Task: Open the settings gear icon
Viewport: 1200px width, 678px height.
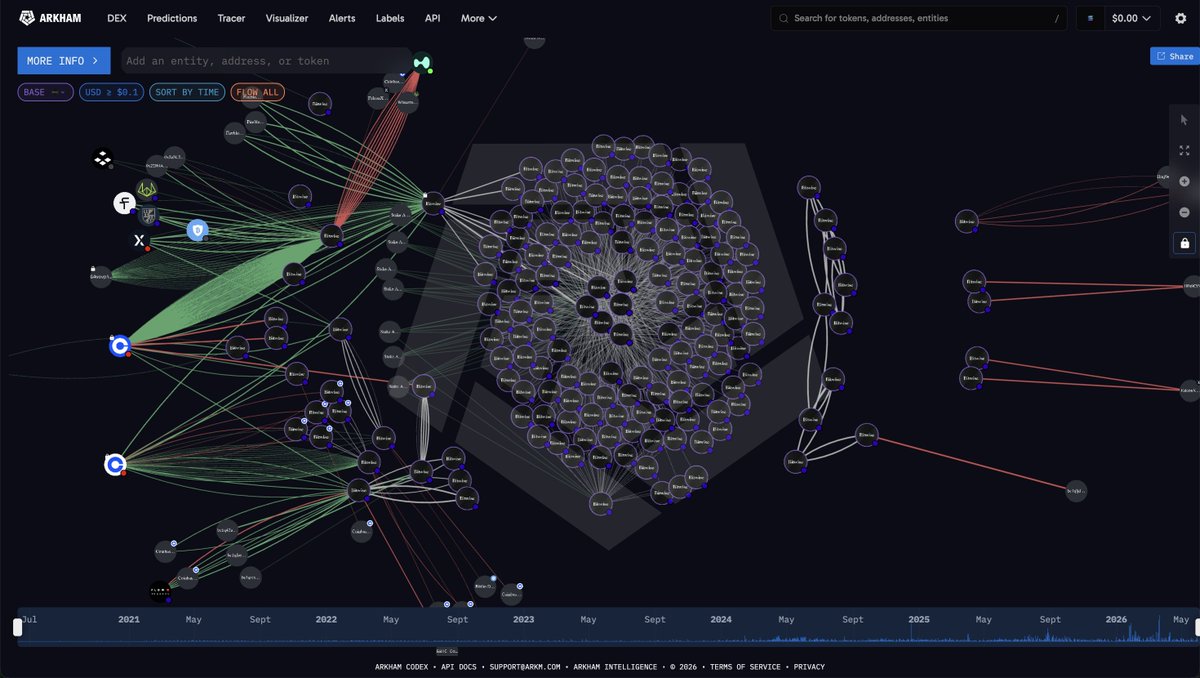Action: (x=1180, y=18)
